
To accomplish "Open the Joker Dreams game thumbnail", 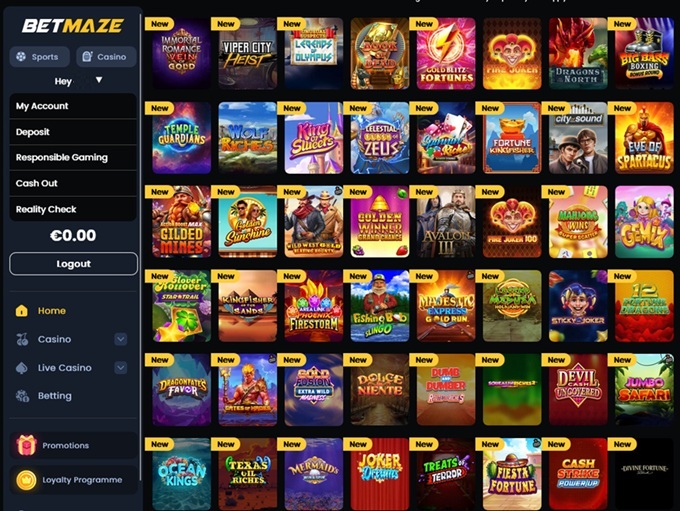I will pyautogui.click(x=379, y=473).
